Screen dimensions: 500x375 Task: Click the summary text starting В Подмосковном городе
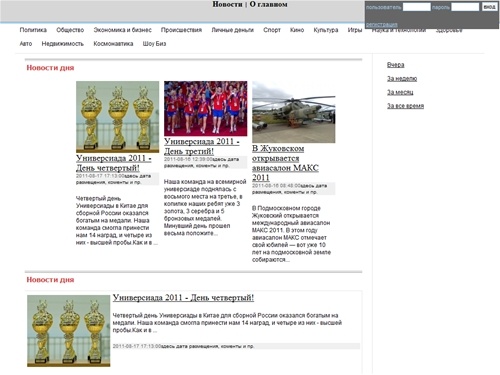292,234
